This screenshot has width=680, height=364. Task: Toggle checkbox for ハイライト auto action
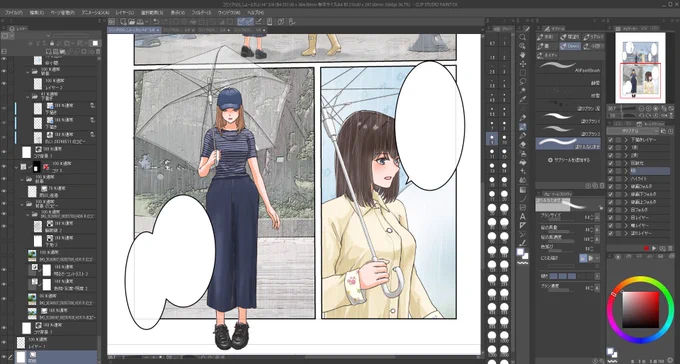pyautogui.click(x=611, y=179)
